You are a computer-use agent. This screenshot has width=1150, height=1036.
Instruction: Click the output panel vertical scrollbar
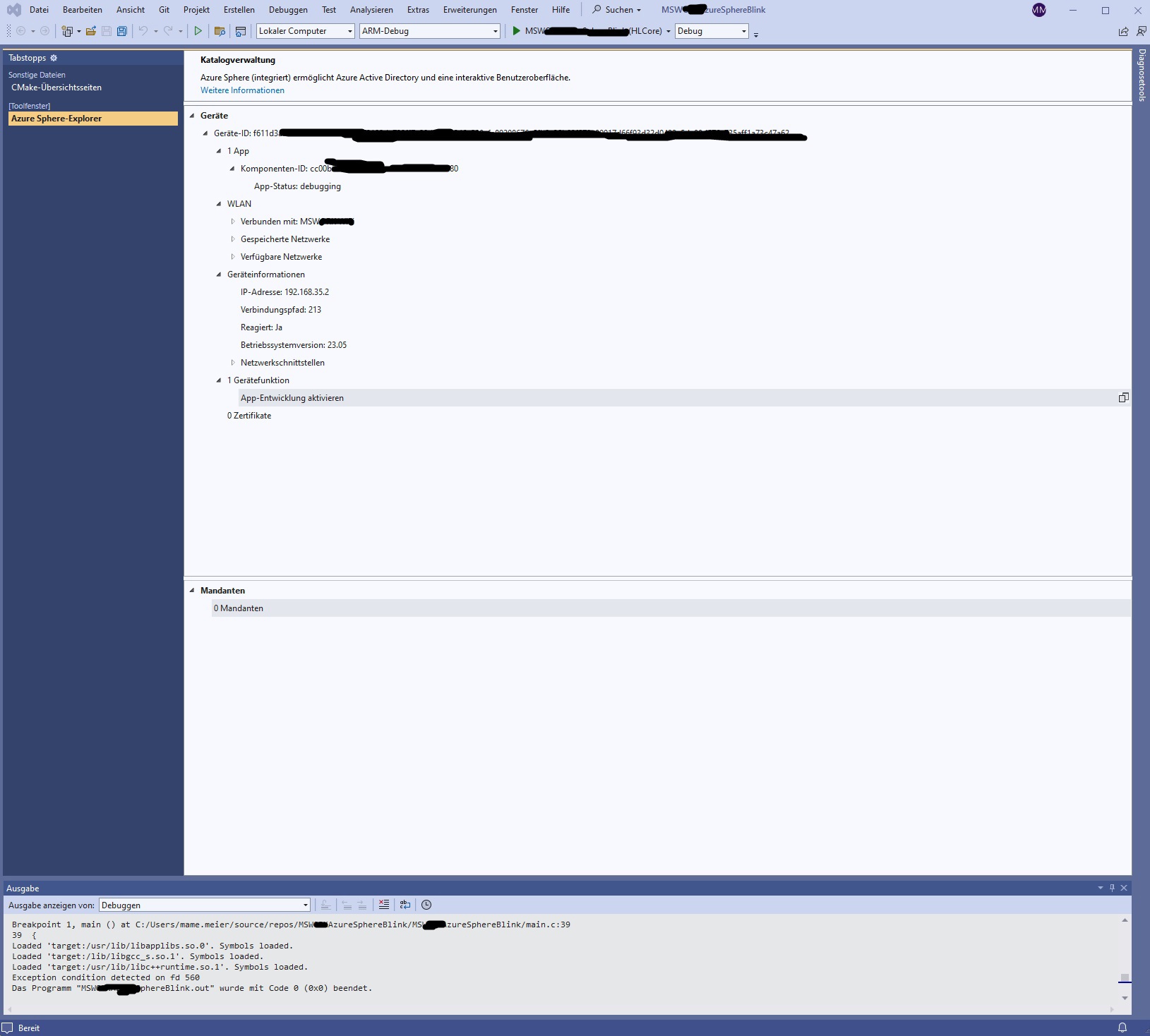[x=1125, y=959]
